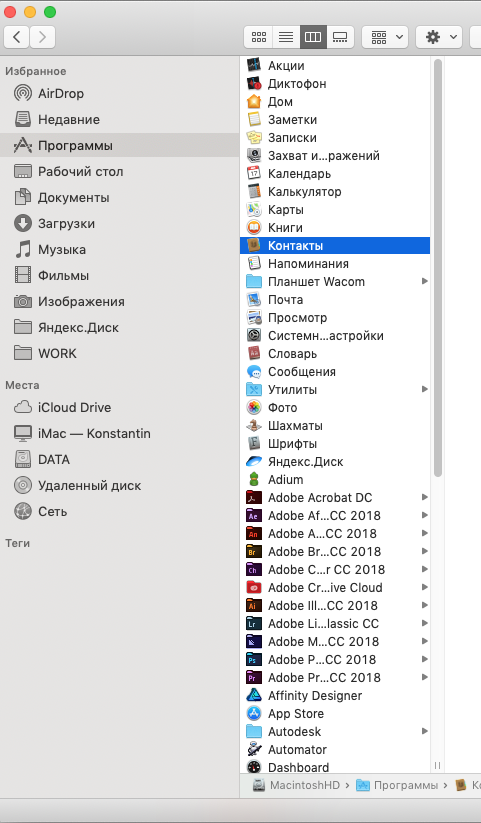Image resolution: width=481 pixels, height=823 pixels.
Task: Open the gear action menu
Action: (x=439, y=37)
